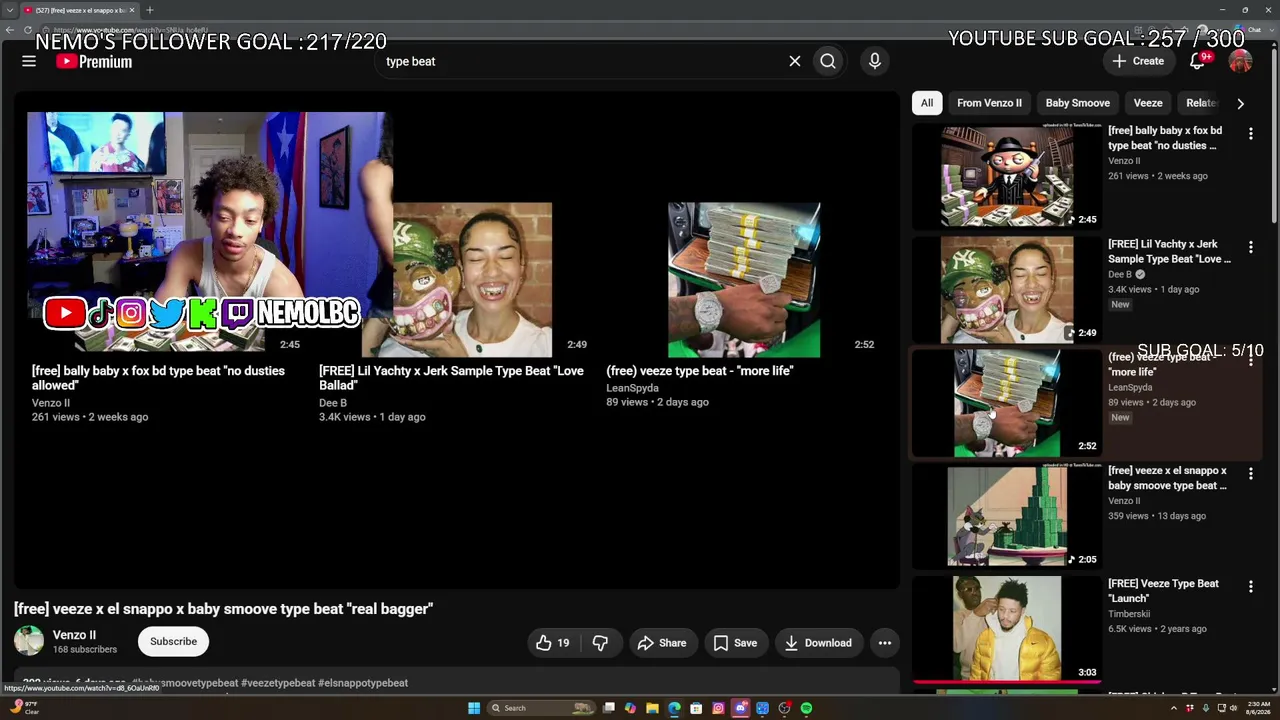Visit Venzo II channel name beside Subscribe
1280x720 pixels.
pos(74,635)
